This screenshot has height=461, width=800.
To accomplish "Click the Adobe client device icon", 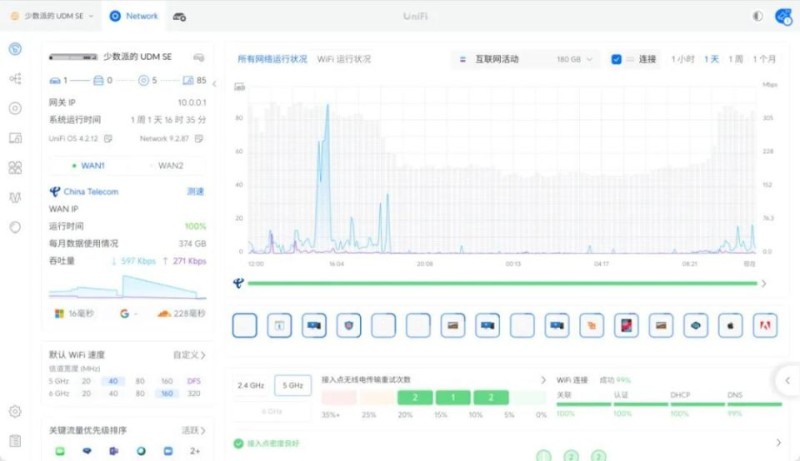I will [765, 325].
